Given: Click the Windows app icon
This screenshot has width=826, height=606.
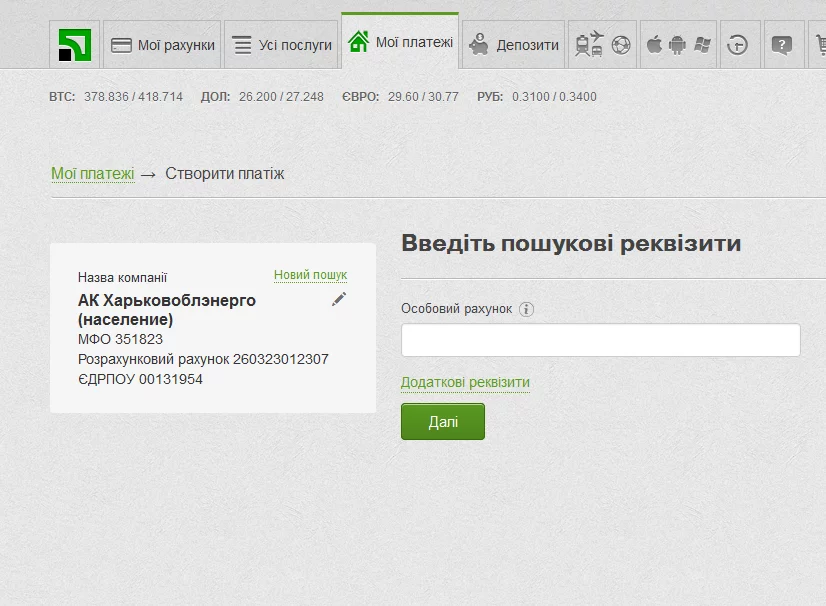Looking at the screenshot, I should (702, 45).
